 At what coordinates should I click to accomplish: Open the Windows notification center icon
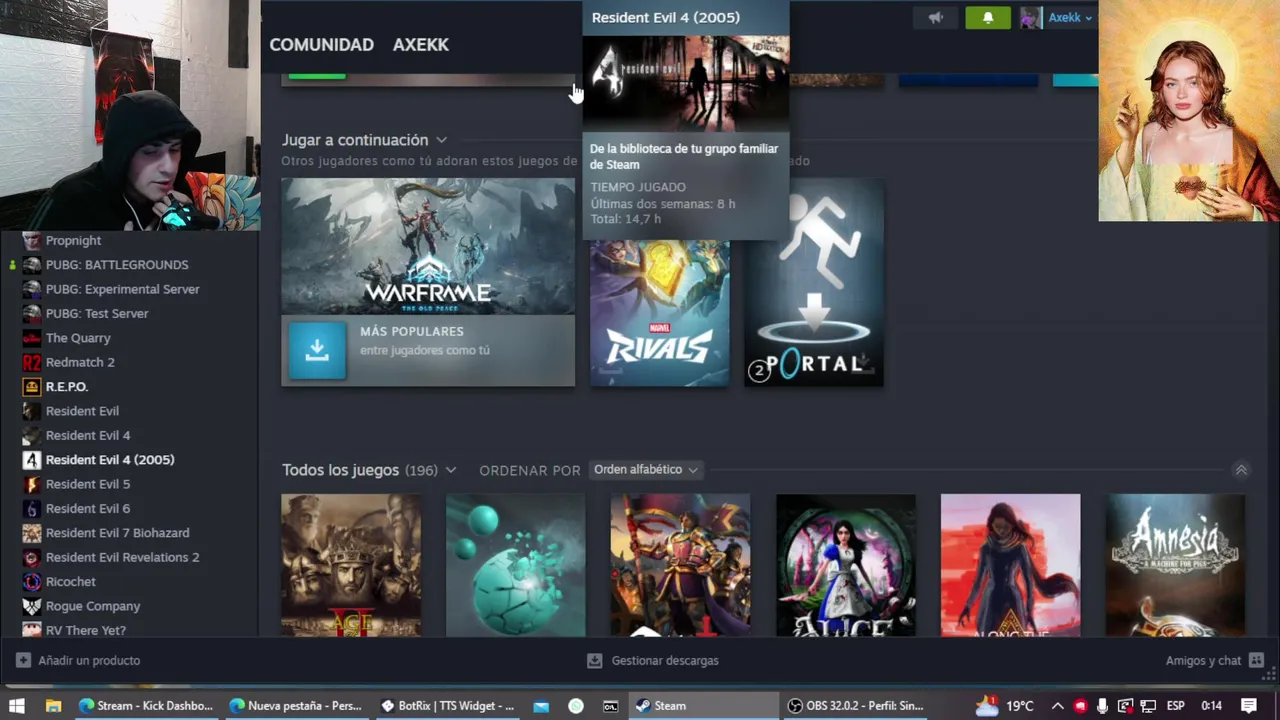tap(1249, 706)
